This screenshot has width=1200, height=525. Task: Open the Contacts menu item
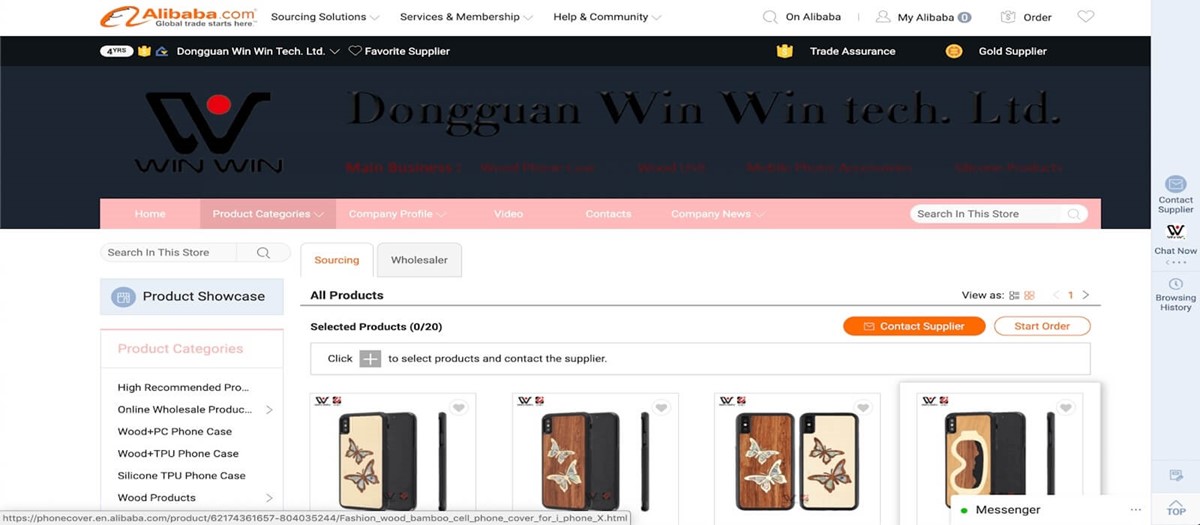coord(608,214)
